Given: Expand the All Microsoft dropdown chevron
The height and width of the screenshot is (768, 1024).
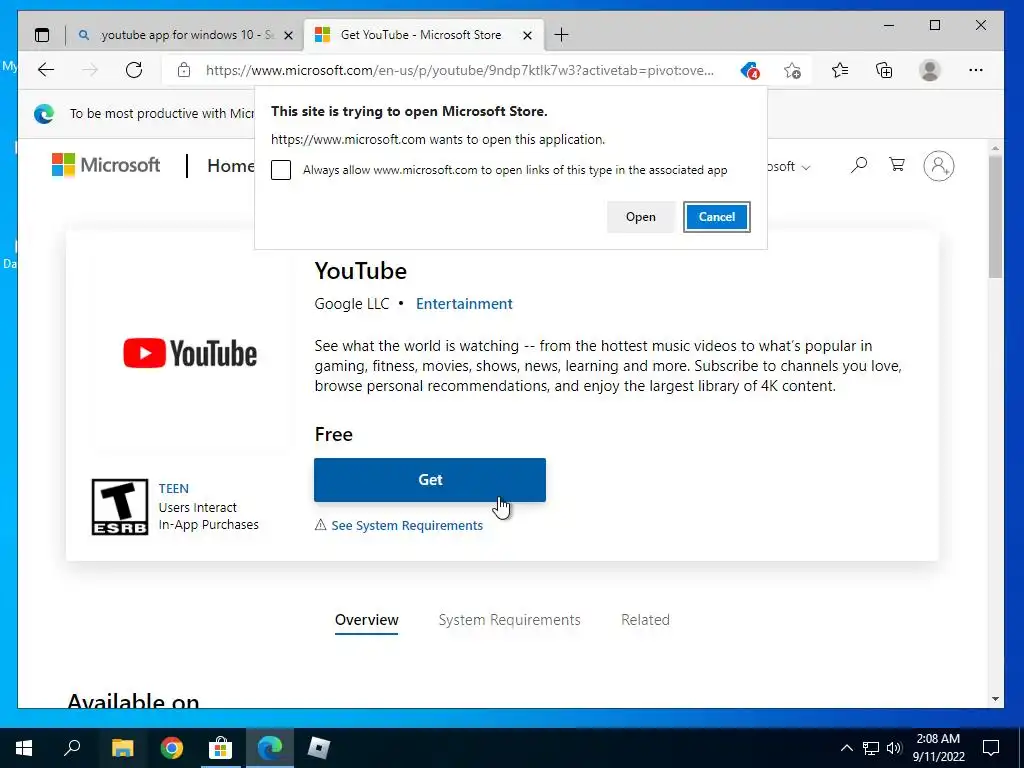Looking at the screenshot, I should pyautogui.click(x=806, y=168).
